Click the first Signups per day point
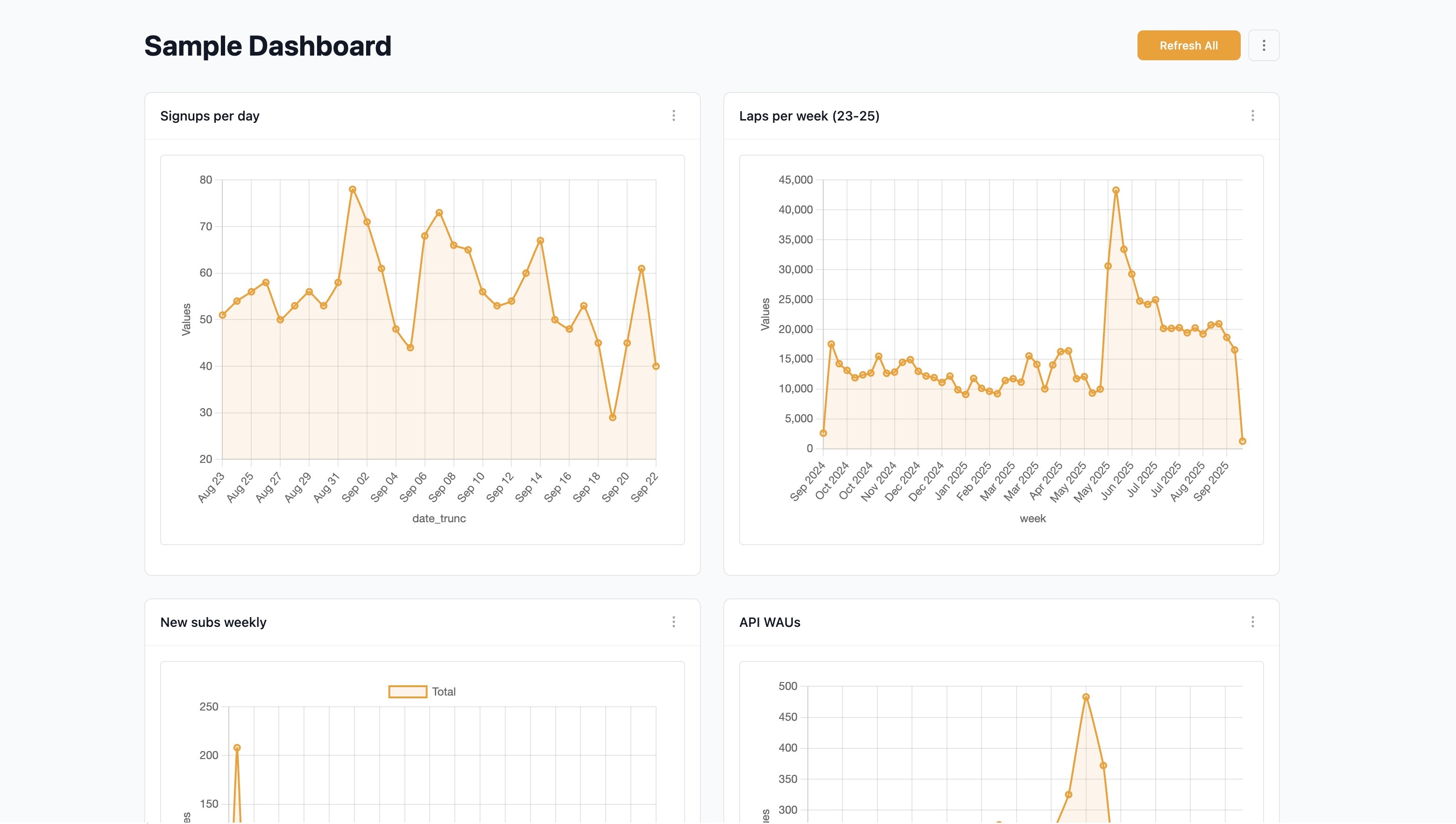 coord(222,315)
